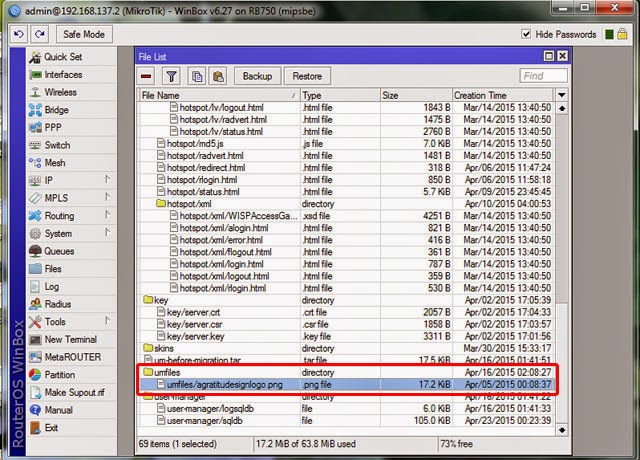Sort by File Name column header
640x460 pixels.
pyautogui.click(x=219, y=96)
